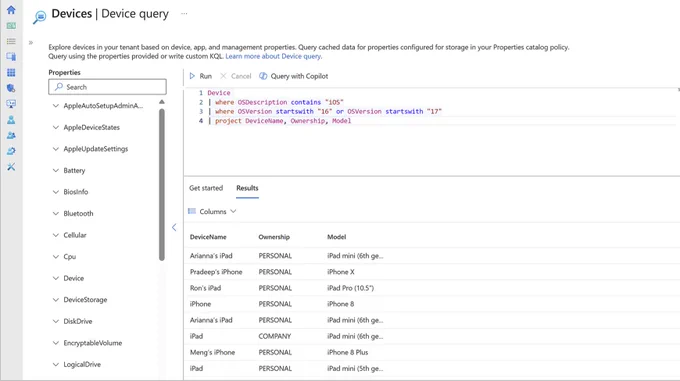Open Endpoint security shield icon
This screenshot has height=381, width=680.
coord(11,88)
